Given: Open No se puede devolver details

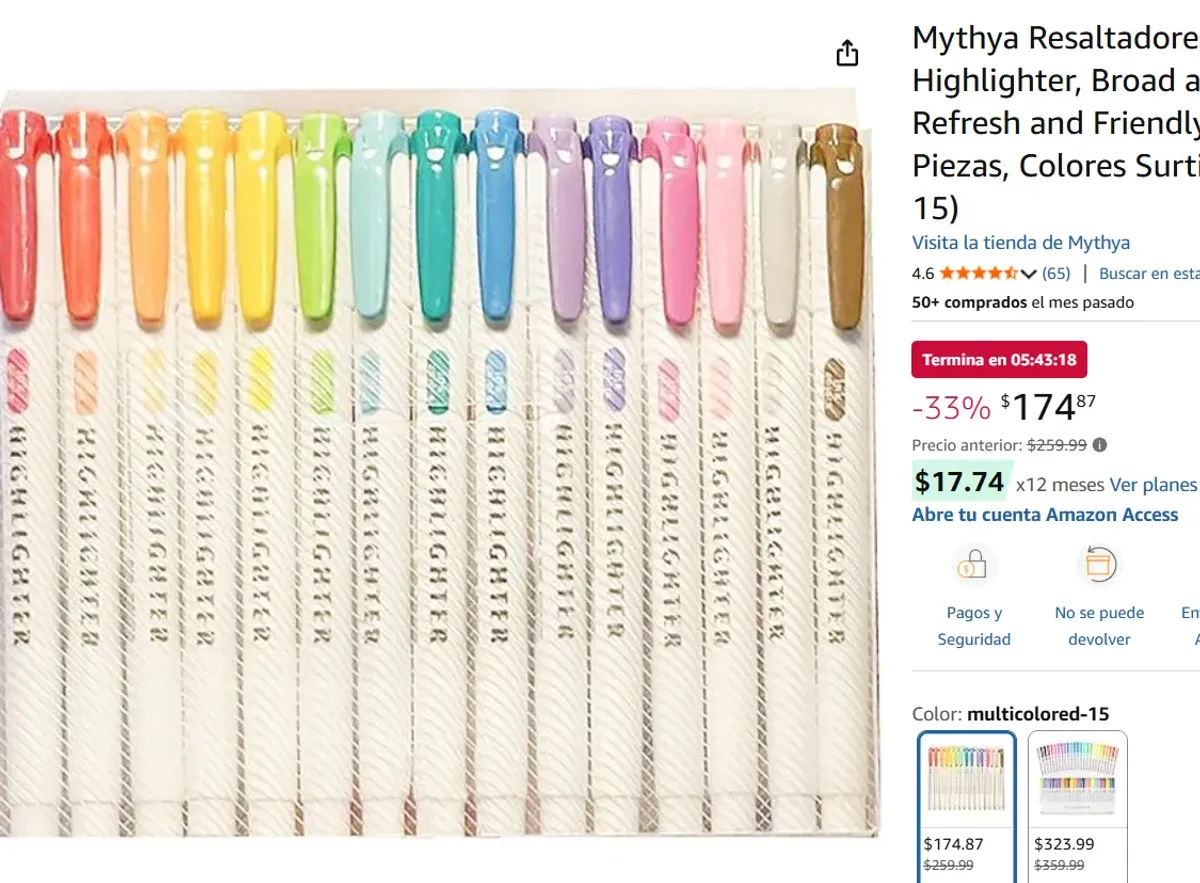Looking at the screenshot, I should click(x=1099, y=626).
